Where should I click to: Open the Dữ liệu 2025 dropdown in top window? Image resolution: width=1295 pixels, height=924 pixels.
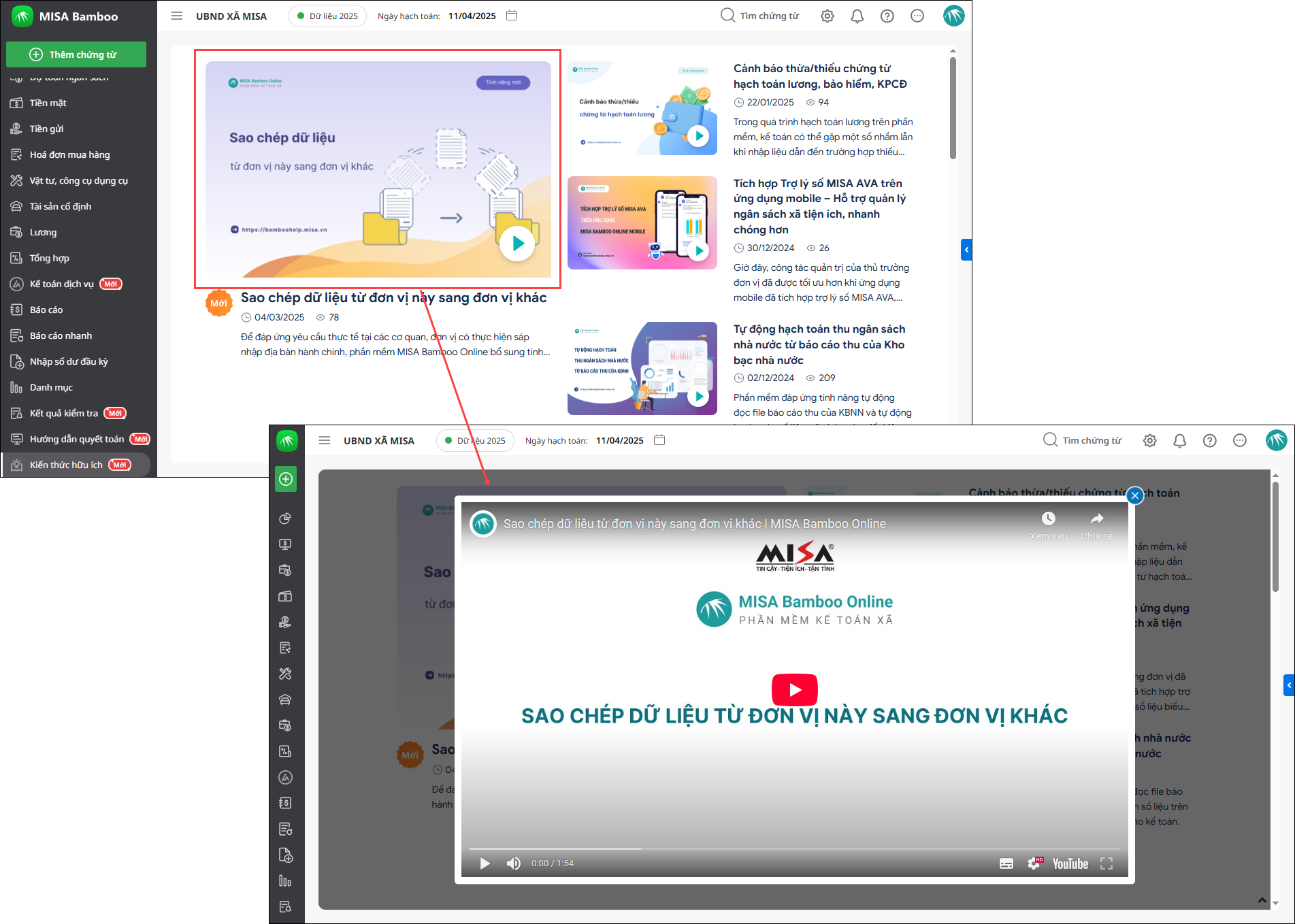327,16
